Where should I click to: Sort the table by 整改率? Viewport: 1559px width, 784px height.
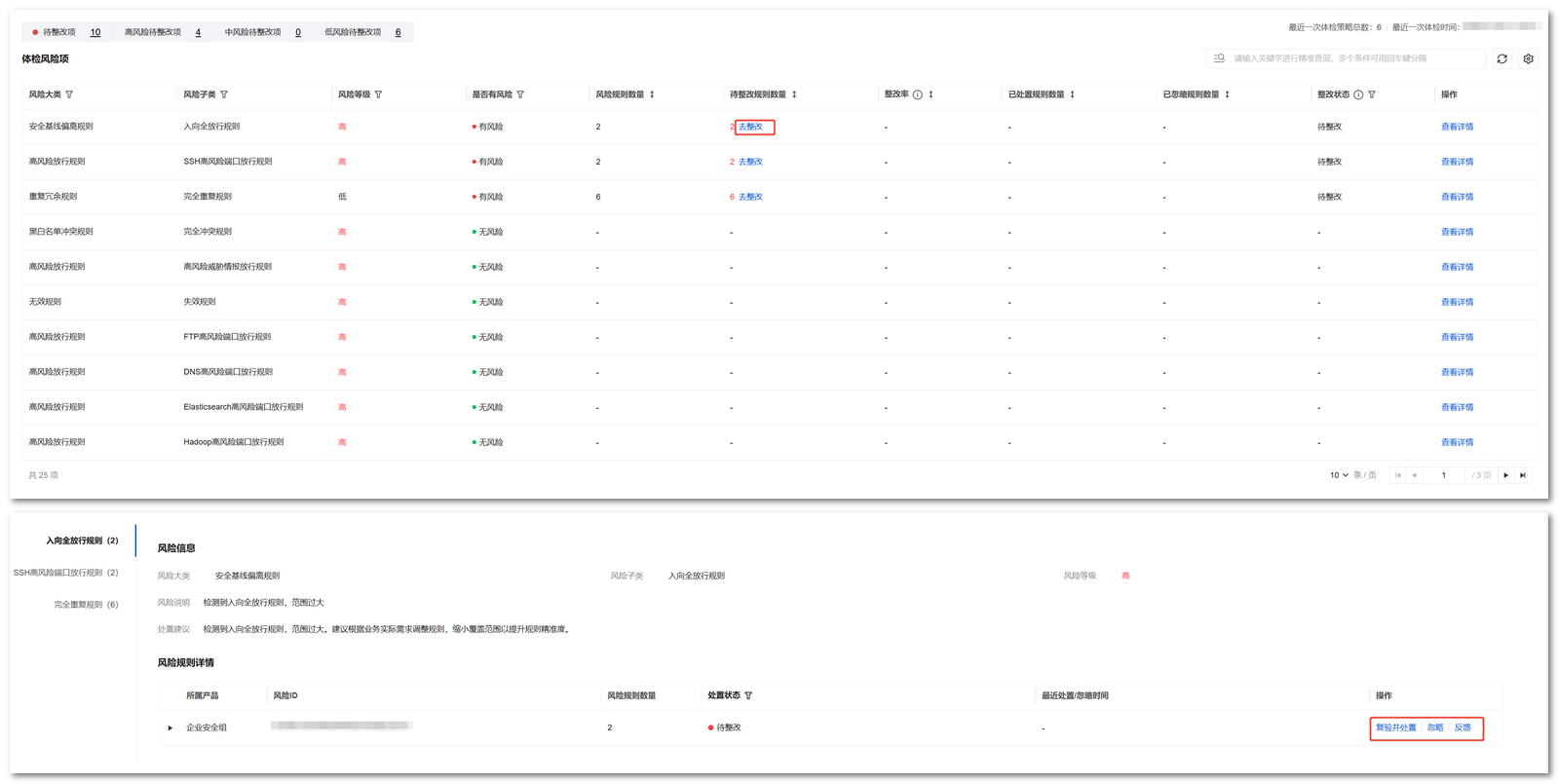click(931, 94)
